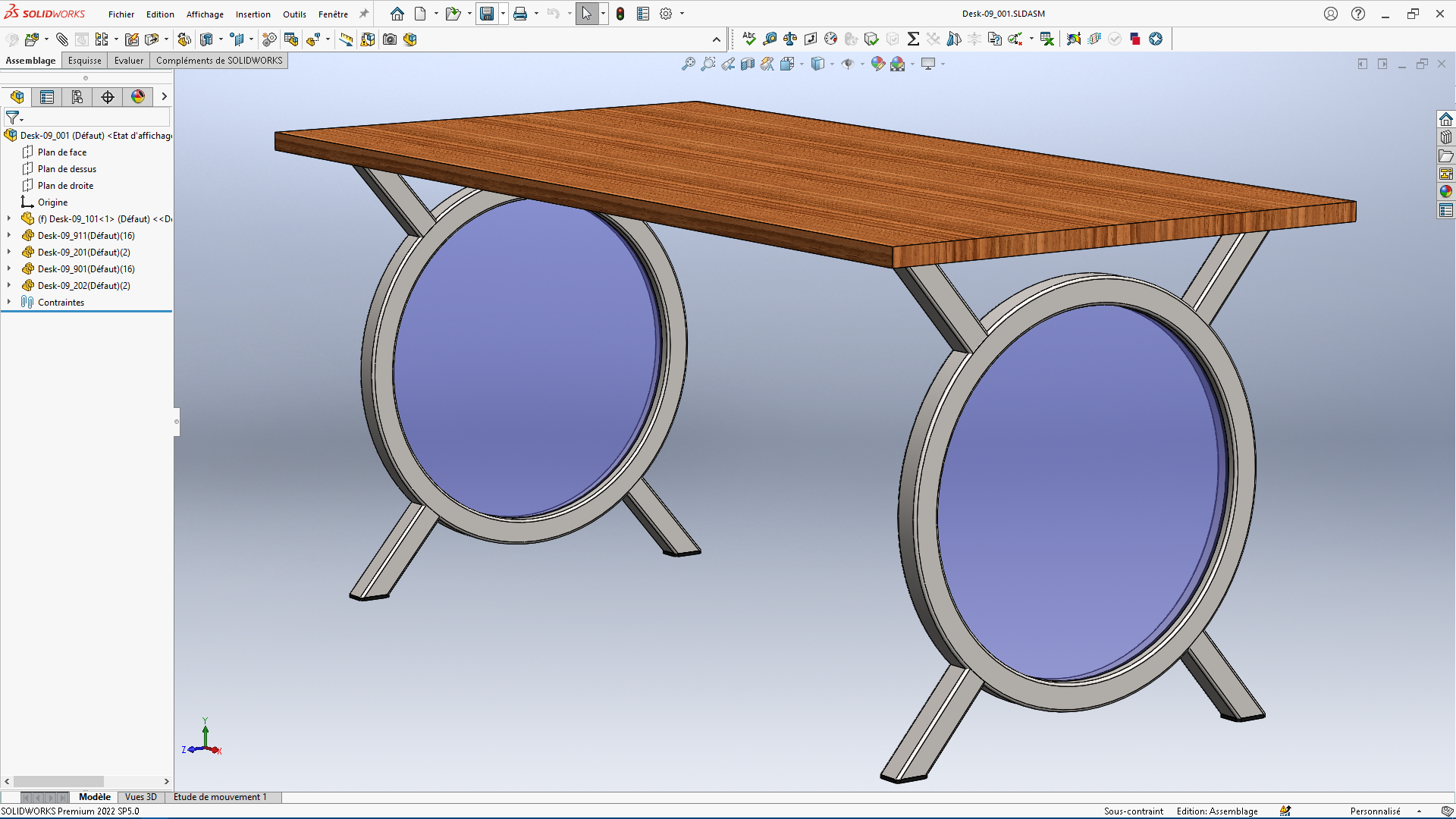The image size is (1456, 819).
Task: Collapse the CommandManager with the chevron
Action: (717, 39)
